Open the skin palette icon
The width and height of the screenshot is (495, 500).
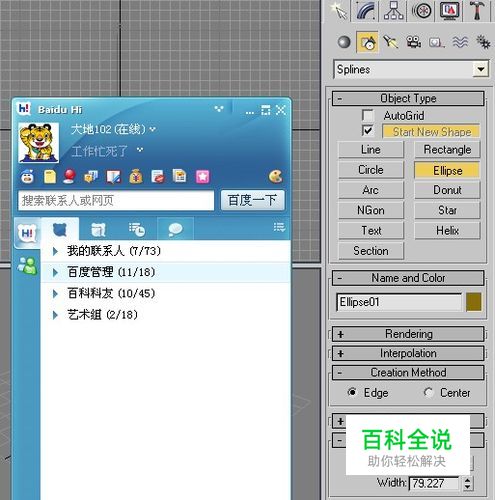(x=276, y=177)
